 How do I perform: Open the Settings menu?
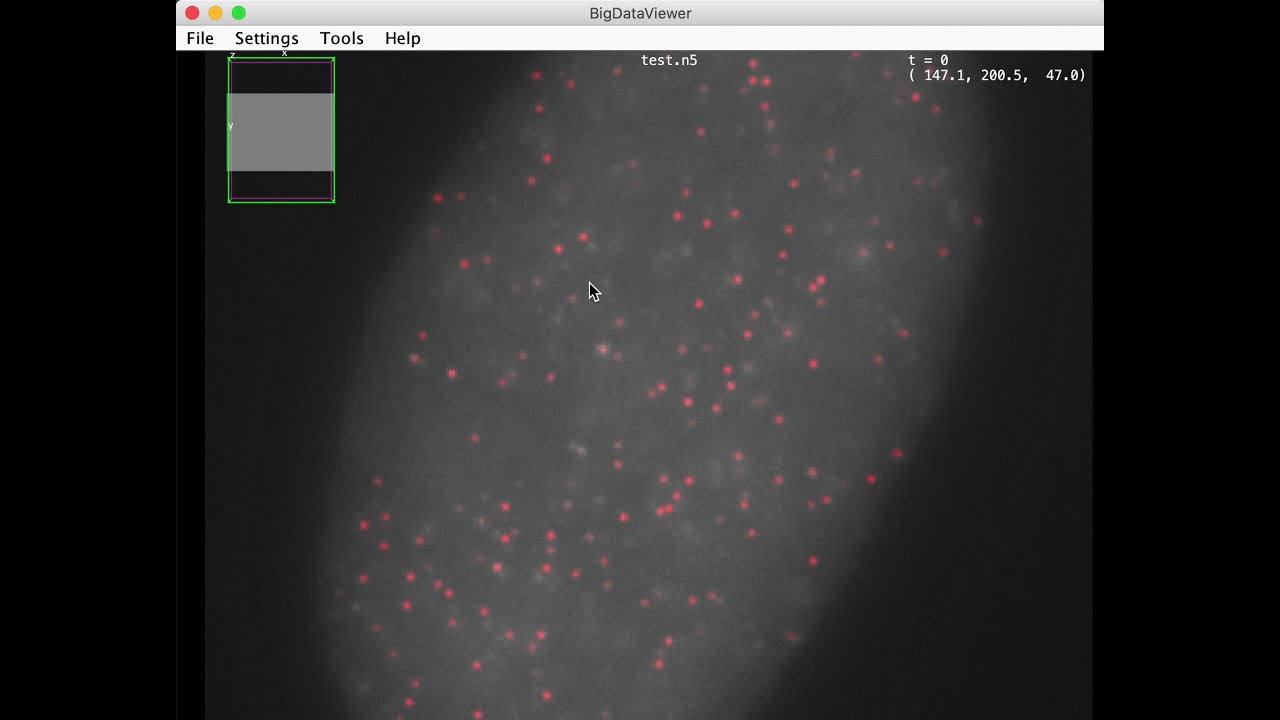267,38
